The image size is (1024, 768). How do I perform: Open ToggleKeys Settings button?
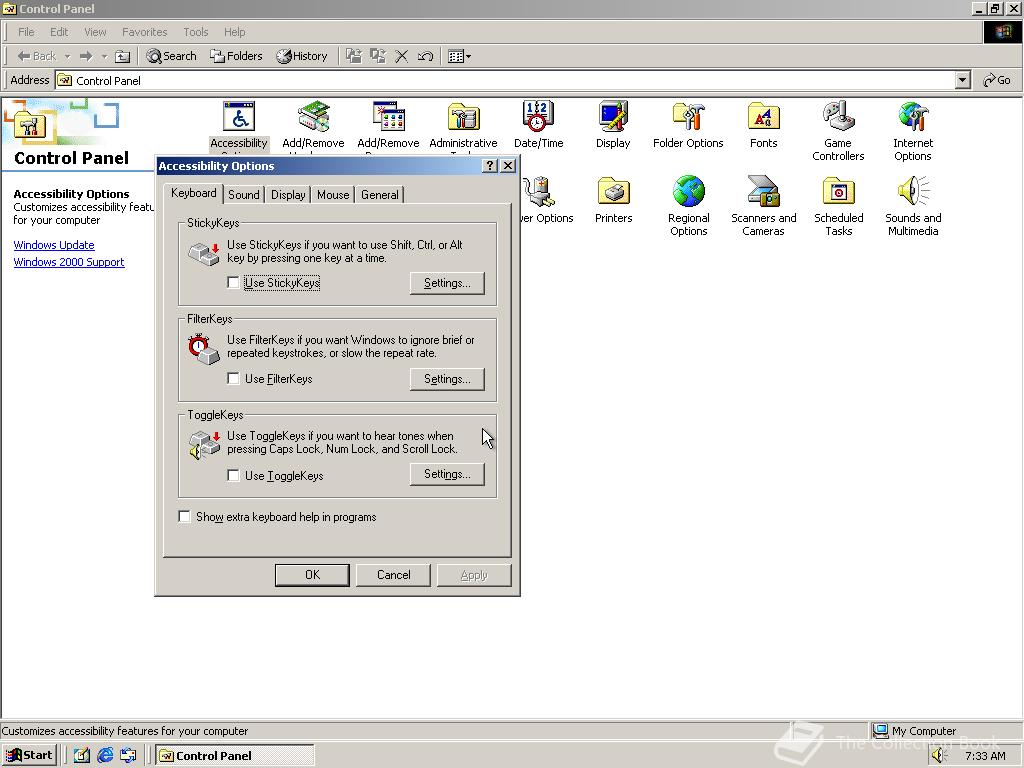coord(447,475)
